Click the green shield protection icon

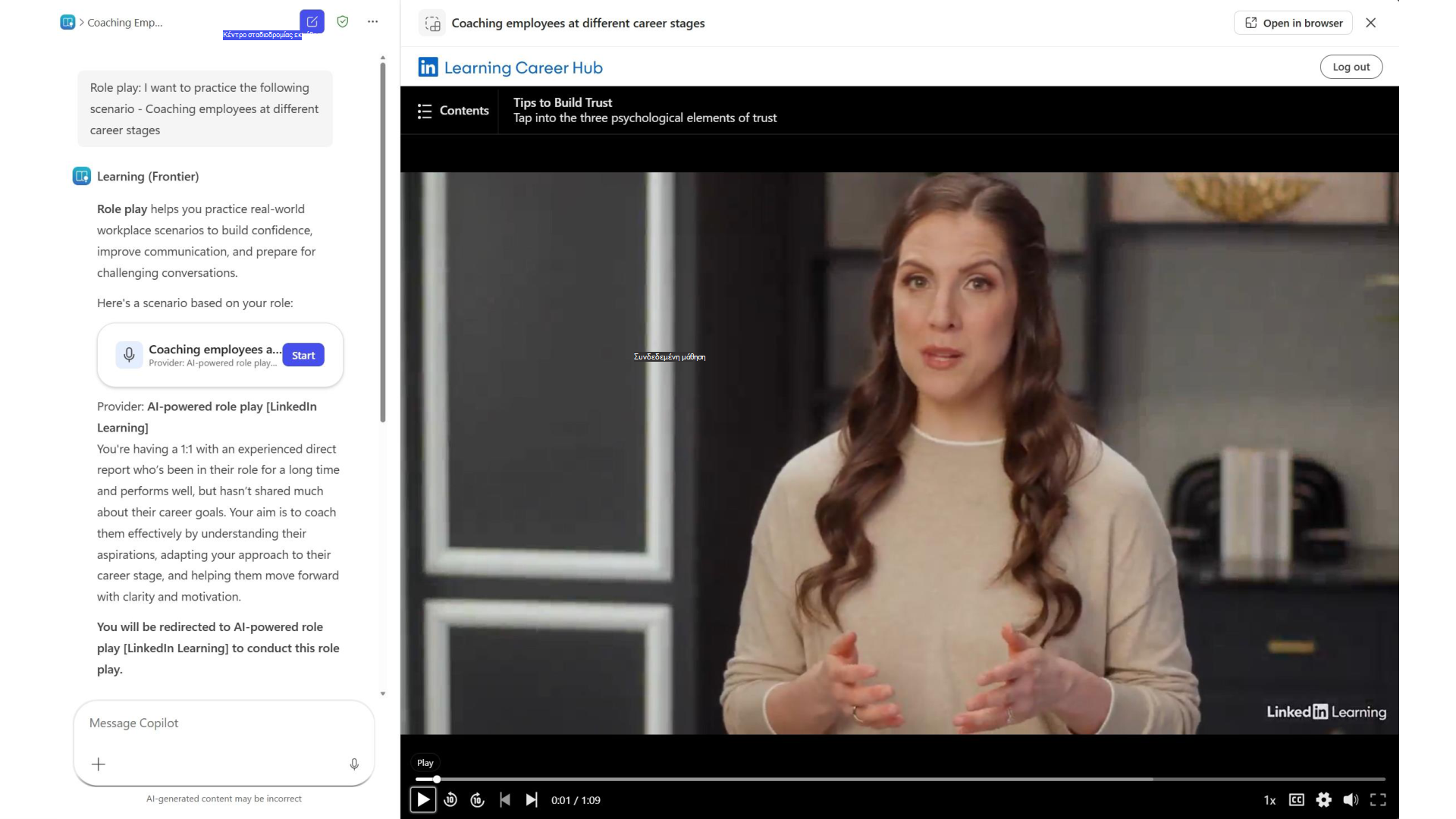(x=343, y=22)
